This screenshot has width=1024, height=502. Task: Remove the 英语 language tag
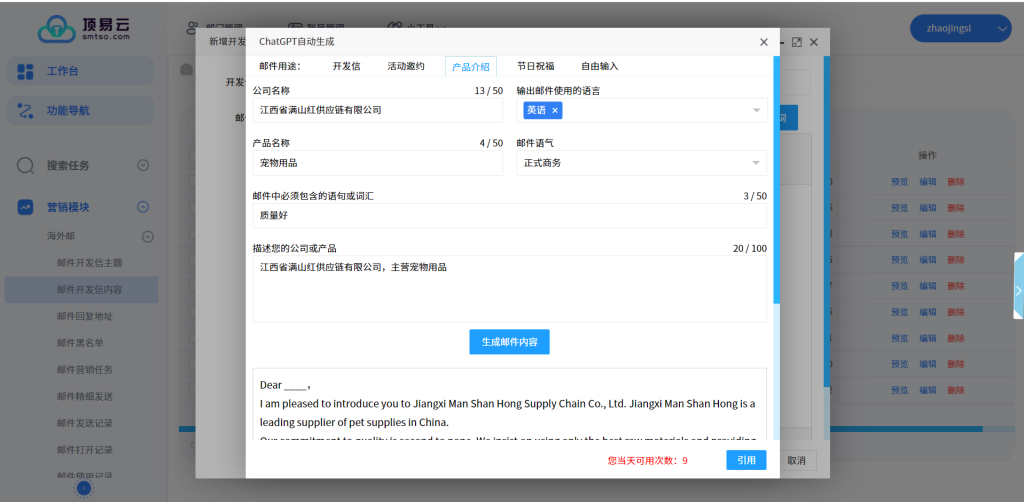555,110
